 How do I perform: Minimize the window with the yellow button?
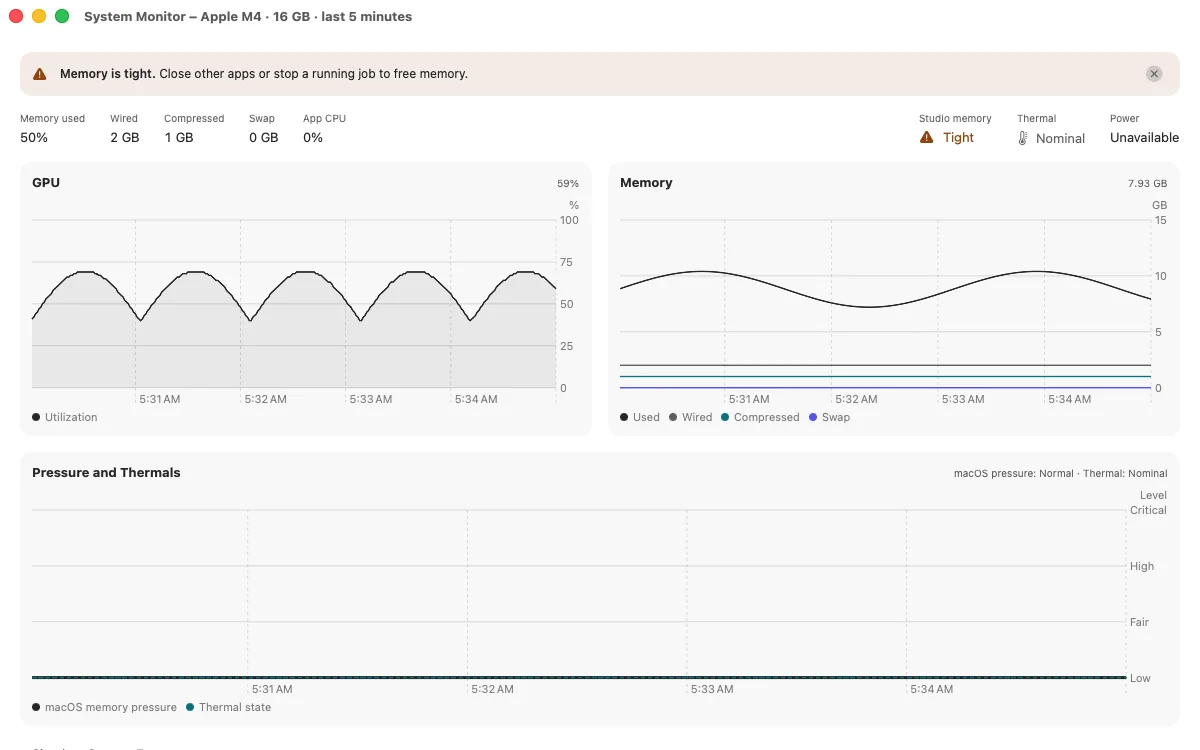[x=39, y=16]
